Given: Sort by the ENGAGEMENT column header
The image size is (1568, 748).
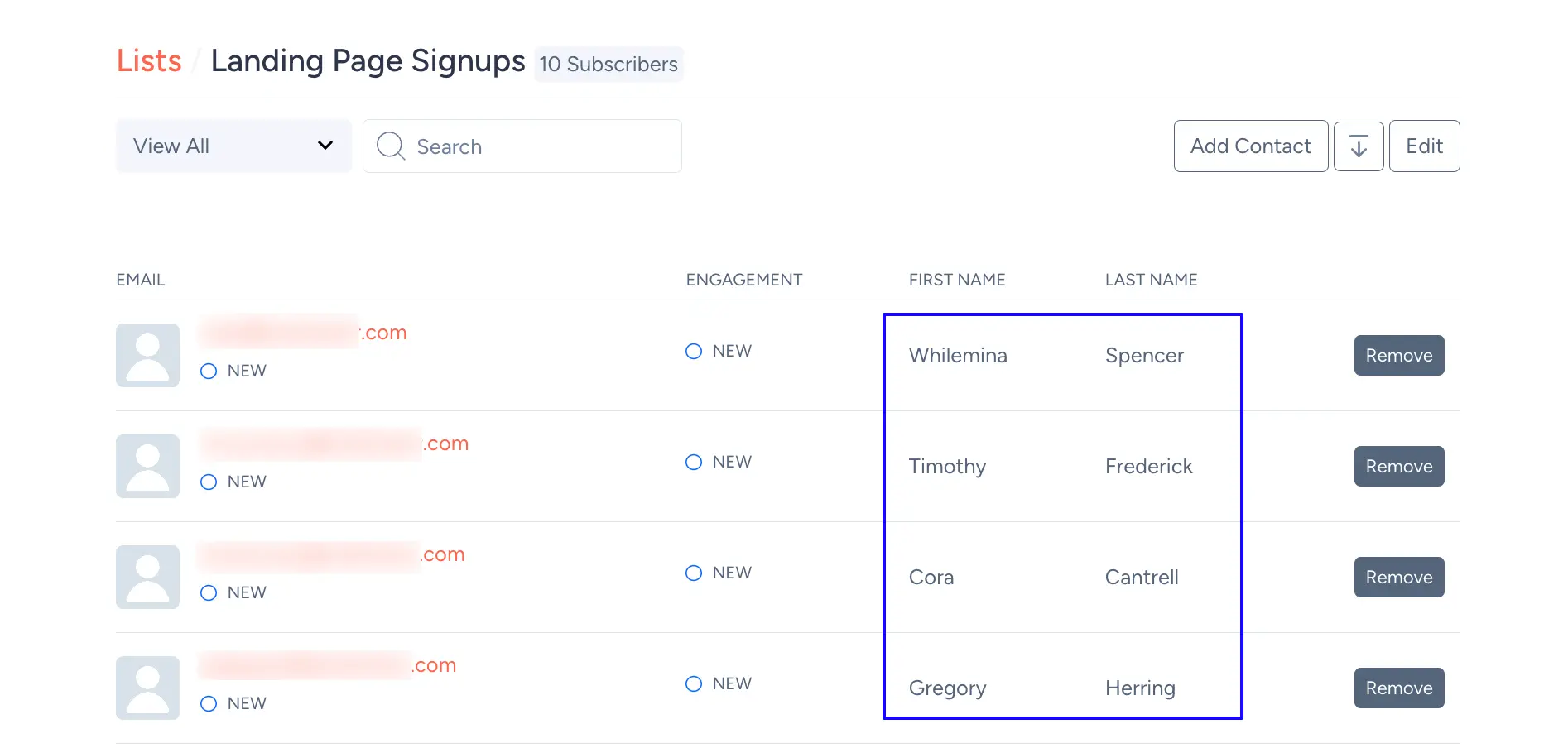Looking at the screenshot, I should coord(744,280).
